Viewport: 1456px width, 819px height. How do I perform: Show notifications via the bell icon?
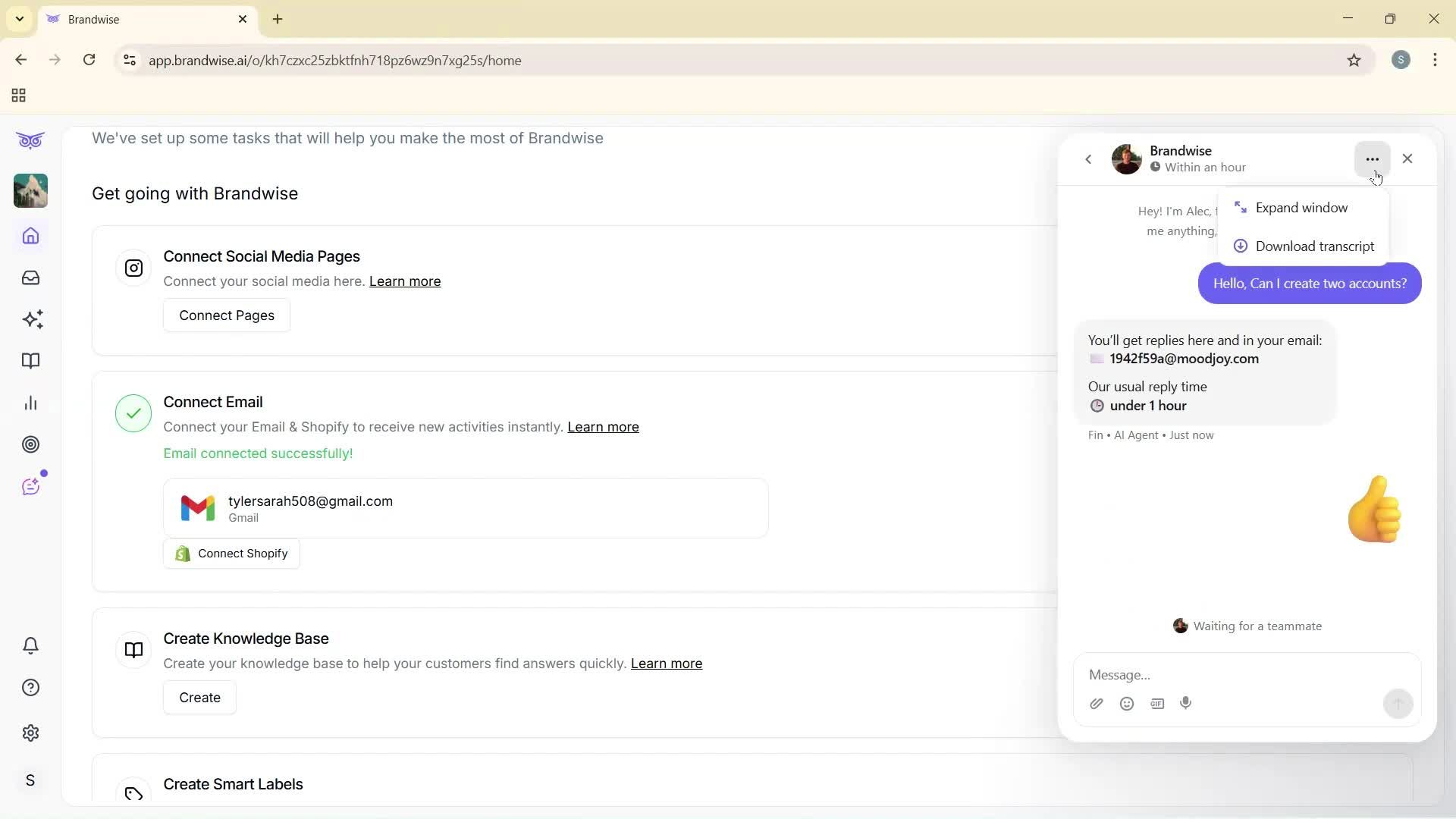point(30,645)
